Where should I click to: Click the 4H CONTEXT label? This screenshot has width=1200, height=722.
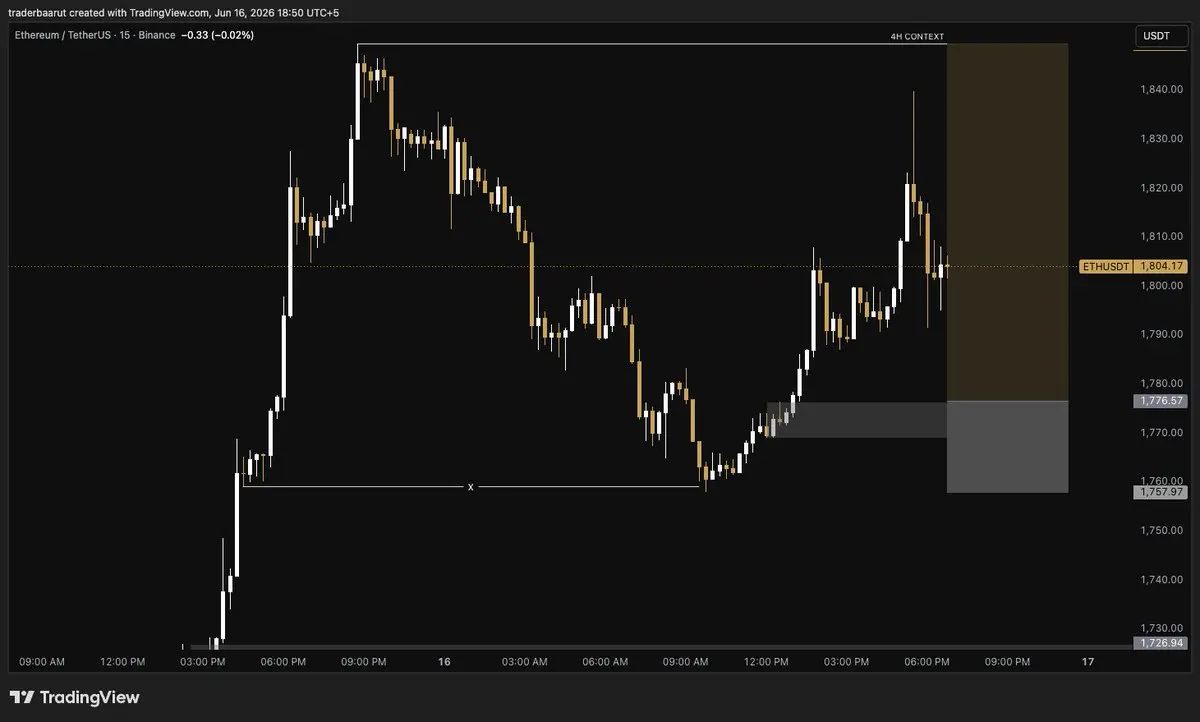917,37
